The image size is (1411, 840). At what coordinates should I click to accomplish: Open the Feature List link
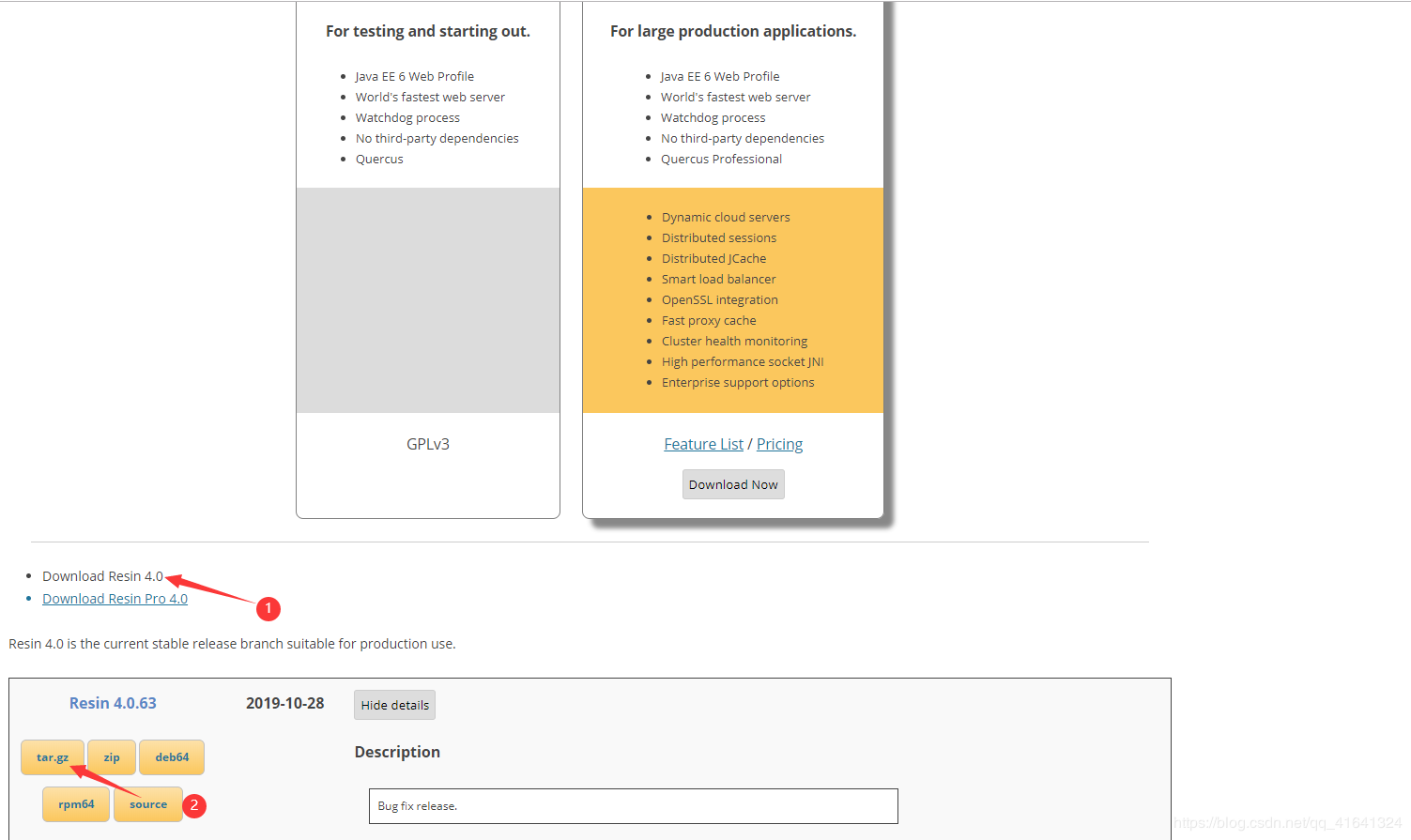pyautogui.click(x=703, y=444)
